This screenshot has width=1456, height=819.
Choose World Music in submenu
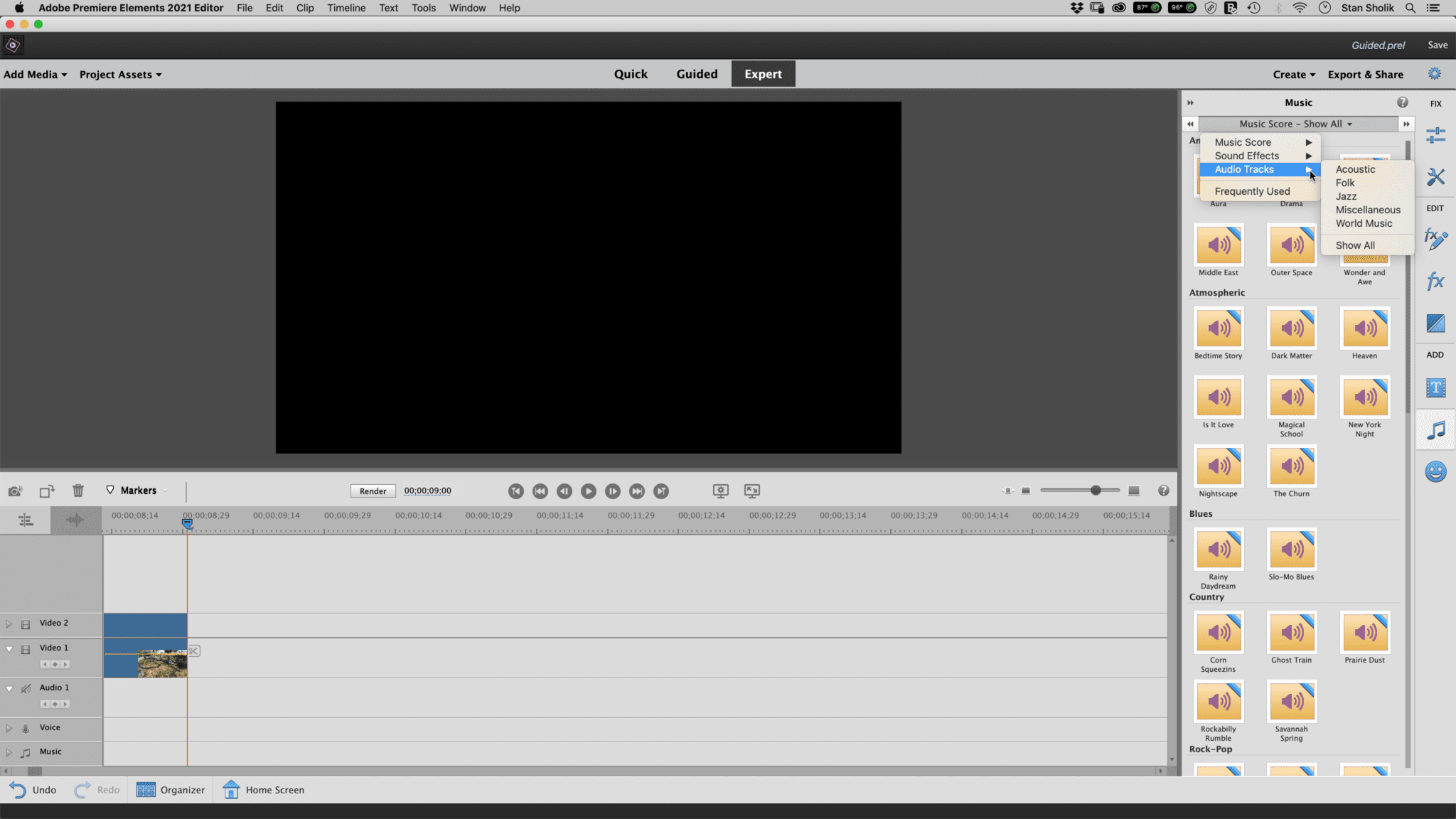(1364, 223)
